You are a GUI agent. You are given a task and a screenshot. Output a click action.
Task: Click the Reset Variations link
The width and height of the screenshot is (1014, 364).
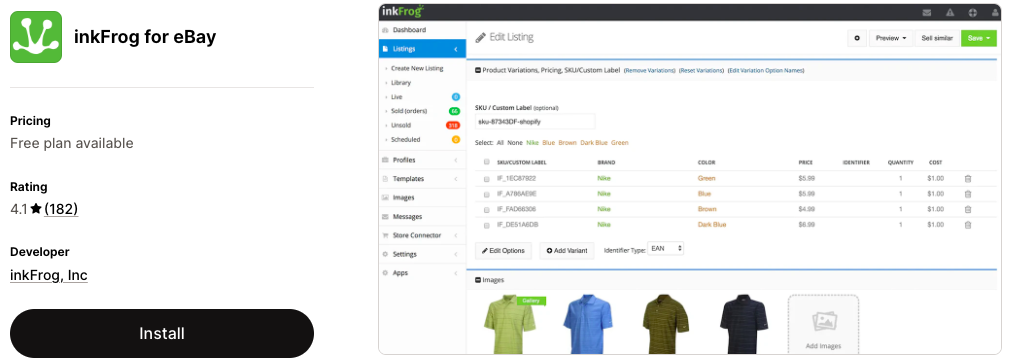(701, 70)
